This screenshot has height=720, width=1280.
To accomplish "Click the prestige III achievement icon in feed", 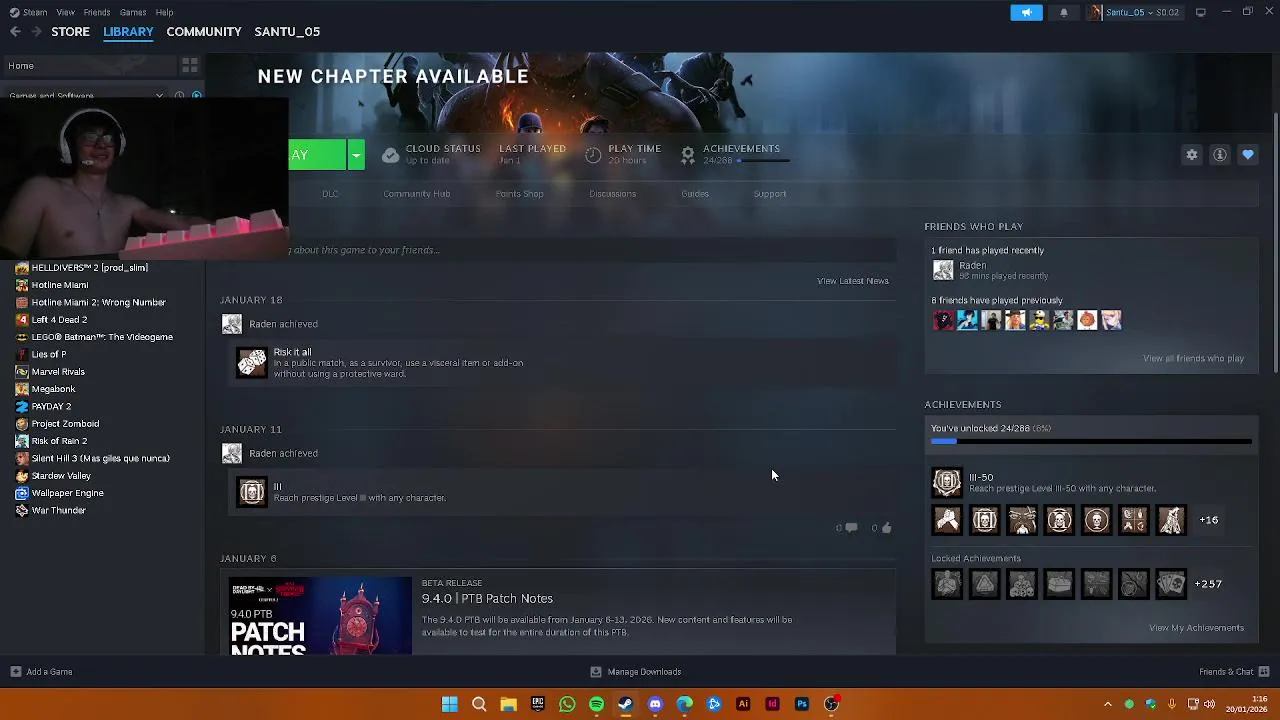I will click(252, 492).
